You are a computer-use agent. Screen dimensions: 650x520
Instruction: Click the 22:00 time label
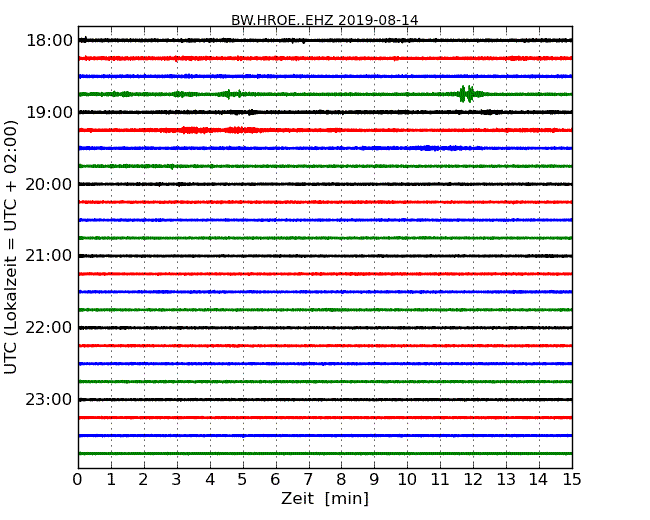[x=49, y=328]
